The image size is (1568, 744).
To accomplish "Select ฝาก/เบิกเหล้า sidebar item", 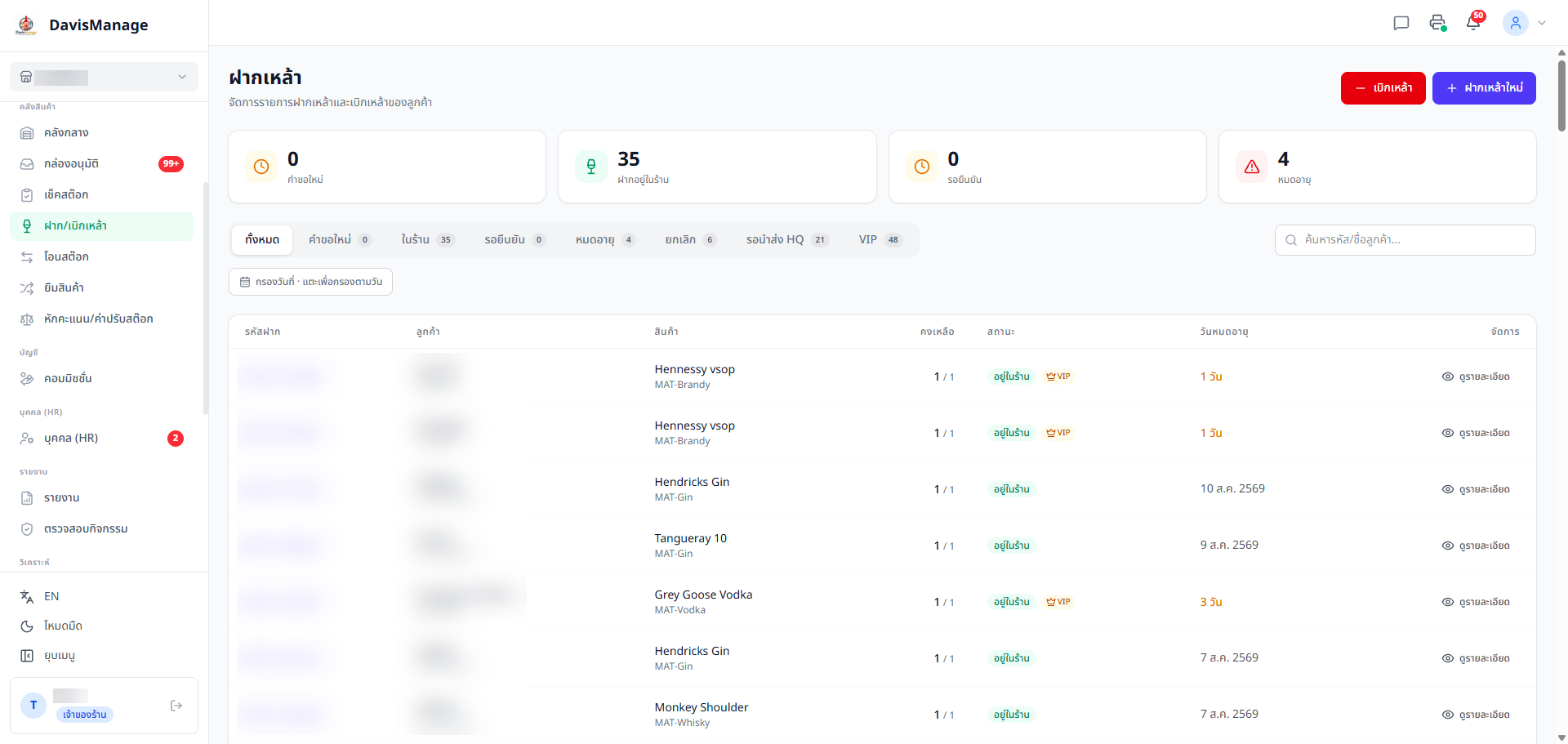I will click(101, 225).
